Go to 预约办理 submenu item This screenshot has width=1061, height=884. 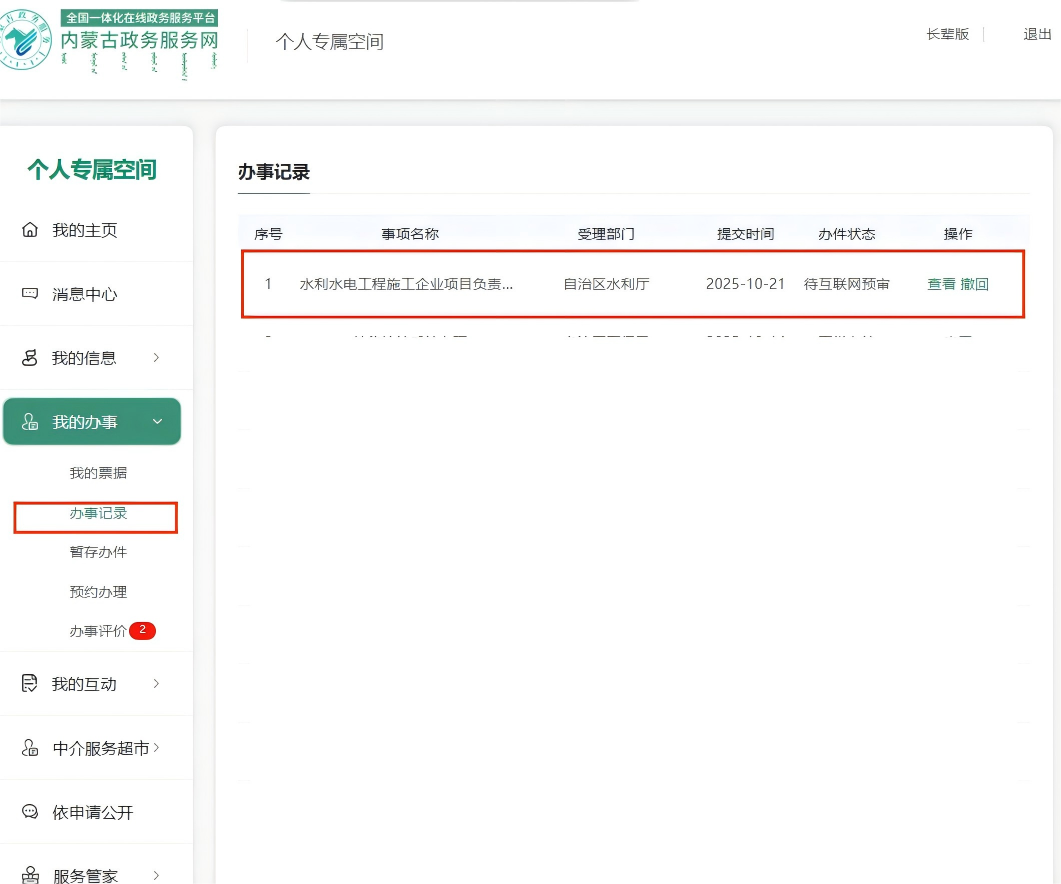click(x=98, y=592)
